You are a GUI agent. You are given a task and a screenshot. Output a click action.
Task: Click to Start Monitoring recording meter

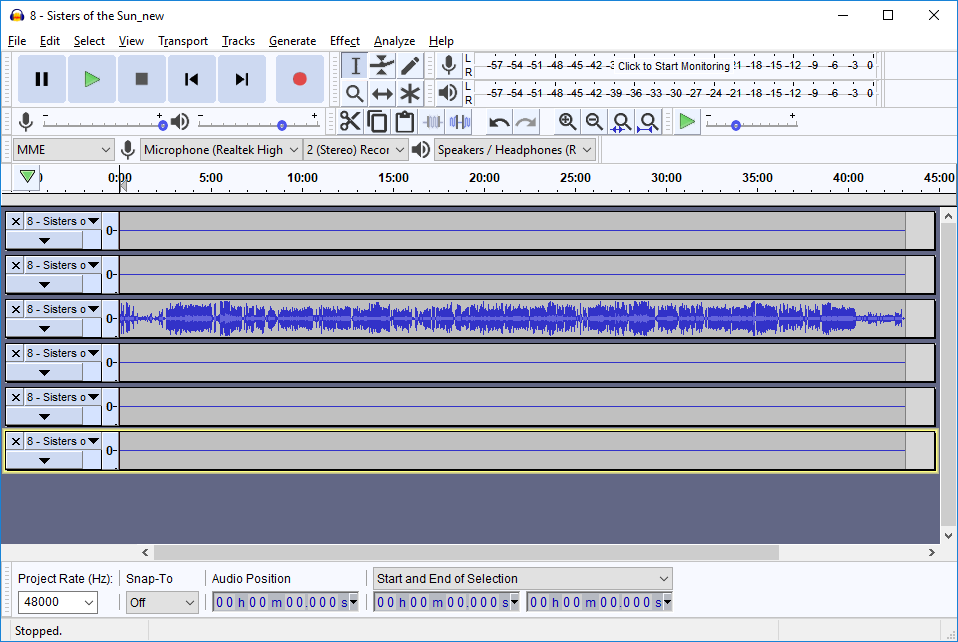[x=673, y=66]
